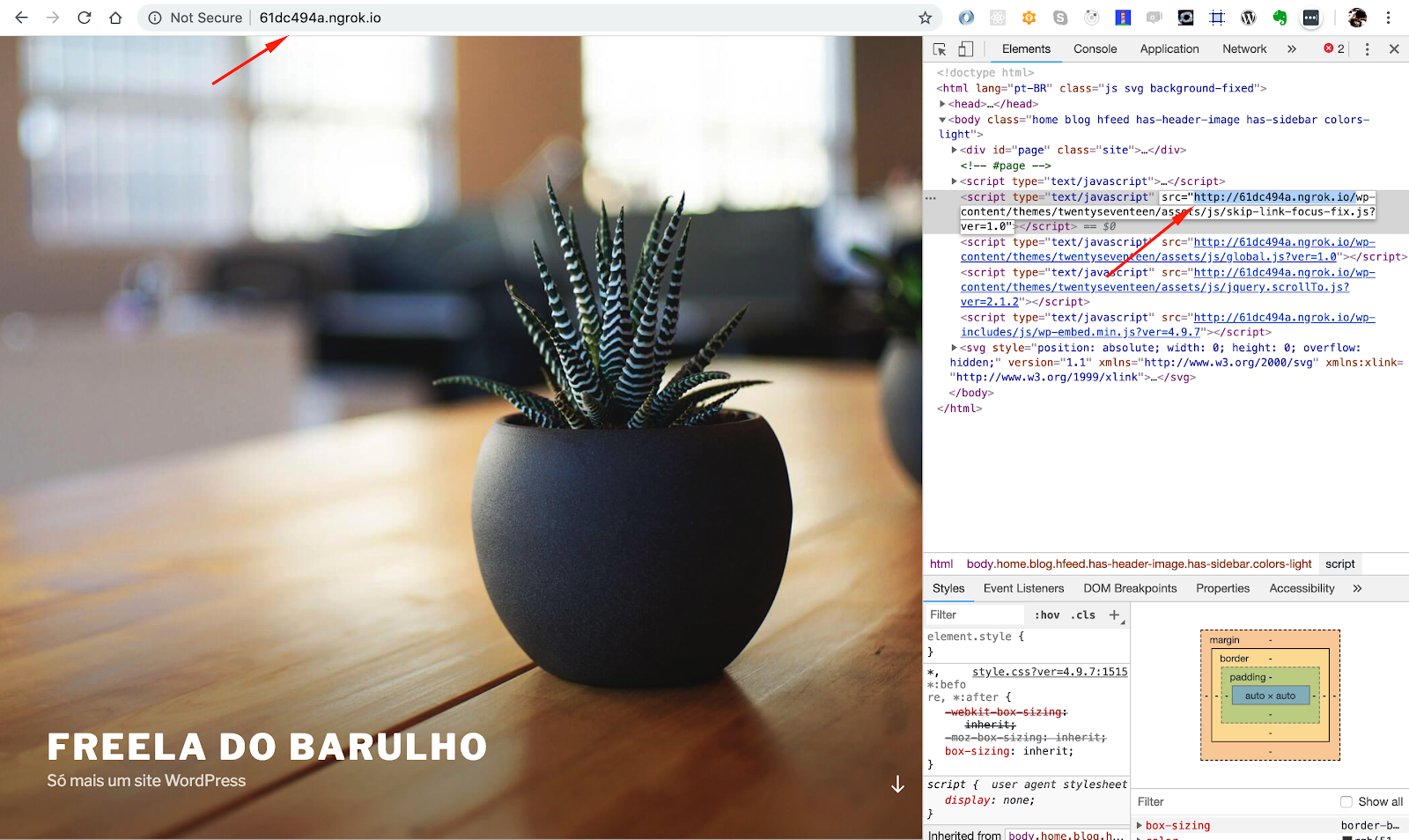This screenshot has height=840, width=1409.
Task: Expand the svg element node
Action: (x=955, y=348)
